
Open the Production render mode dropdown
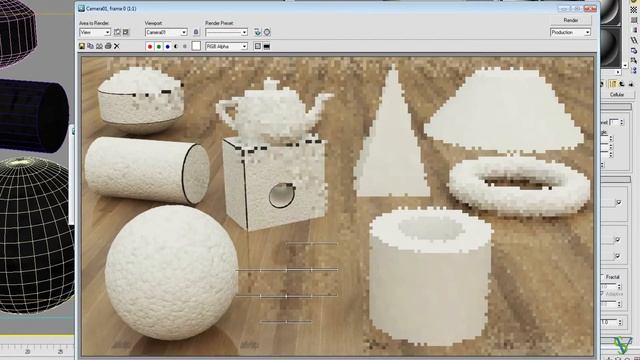click(570, 32)
